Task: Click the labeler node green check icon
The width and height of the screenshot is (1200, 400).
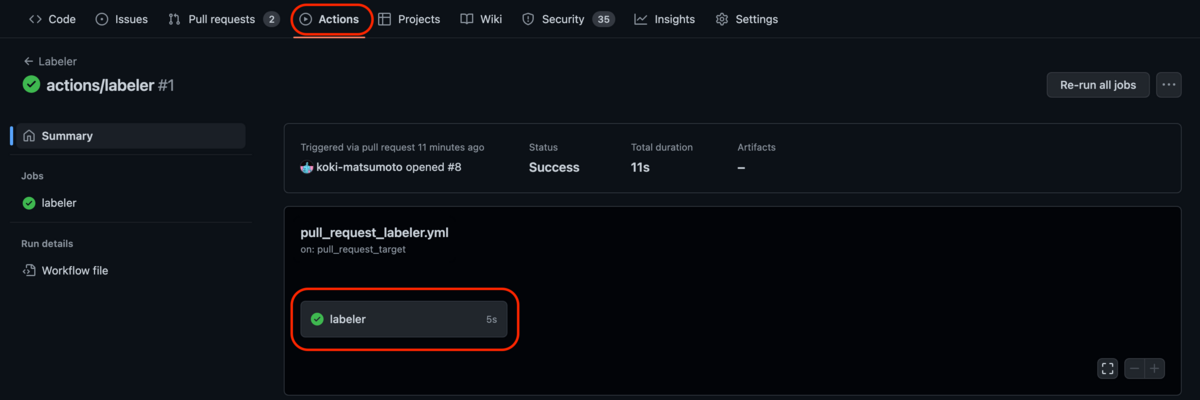Action: point(317,319)
